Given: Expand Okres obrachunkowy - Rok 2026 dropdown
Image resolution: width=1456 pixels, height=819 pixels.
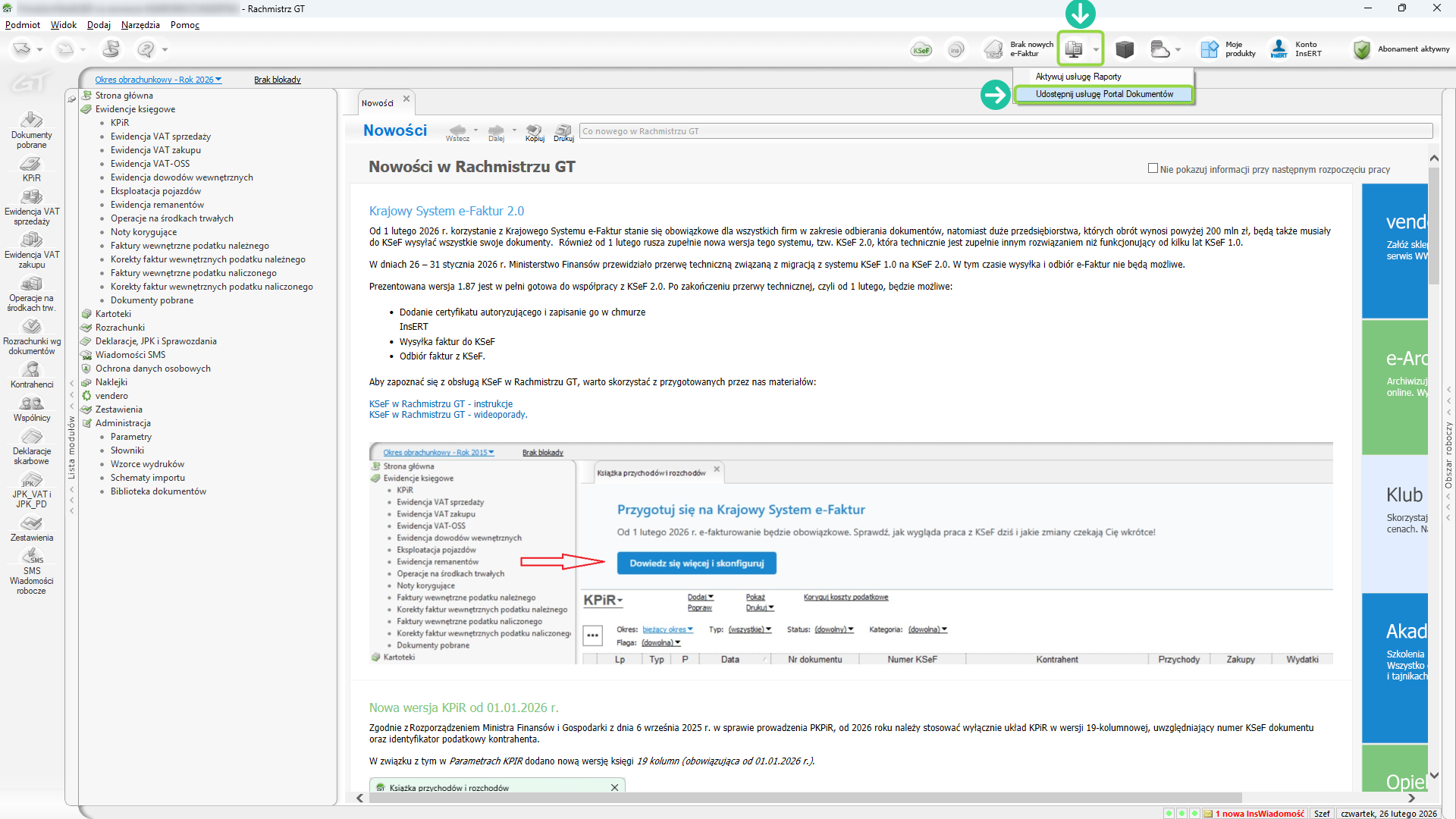Looking at the screenshot, I should 158,80.
